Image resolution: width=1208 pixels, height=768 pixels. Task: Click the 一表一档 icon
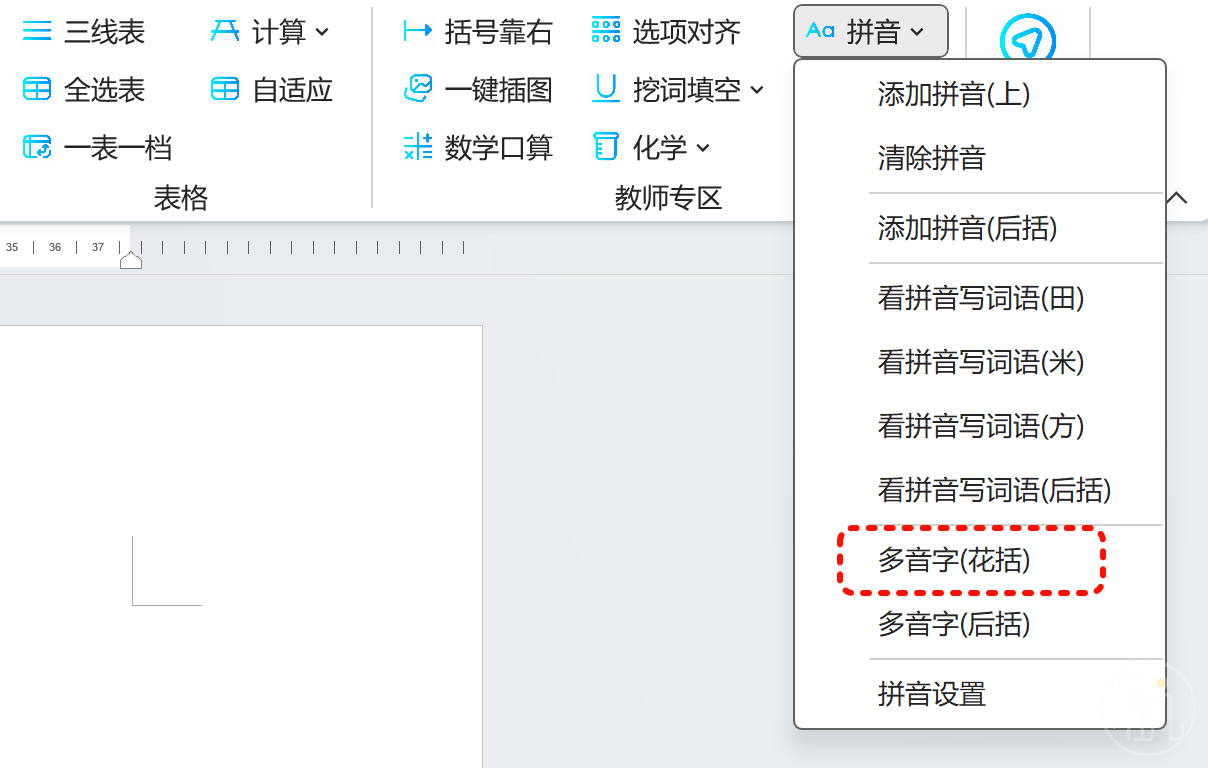(37, 148)
